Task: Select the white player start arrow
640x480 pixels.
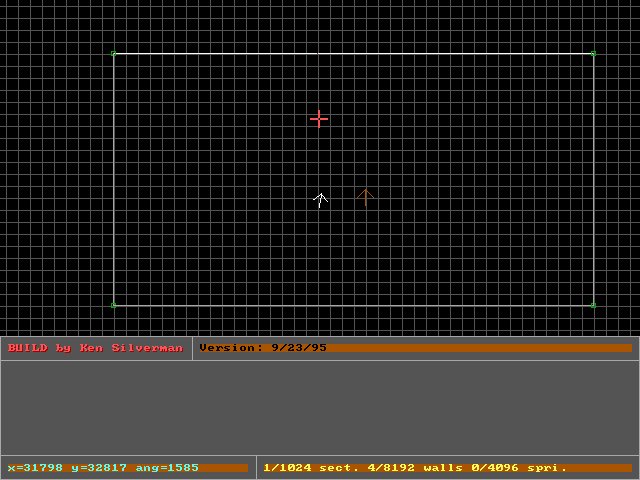Action: click(320, 200)
